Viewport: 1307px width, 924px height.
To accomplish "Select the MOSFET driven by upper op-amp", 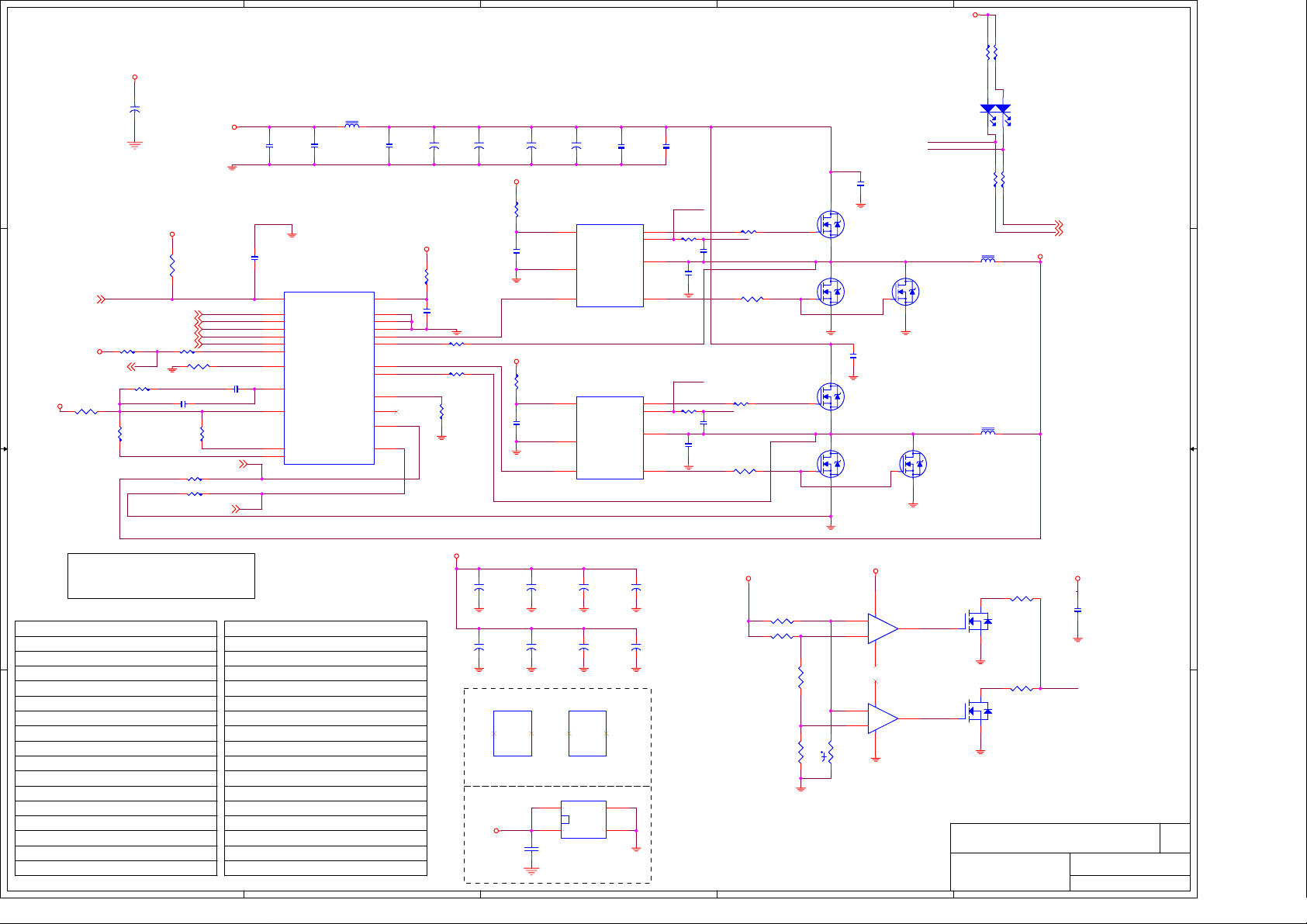I will [x=979, y=621].
